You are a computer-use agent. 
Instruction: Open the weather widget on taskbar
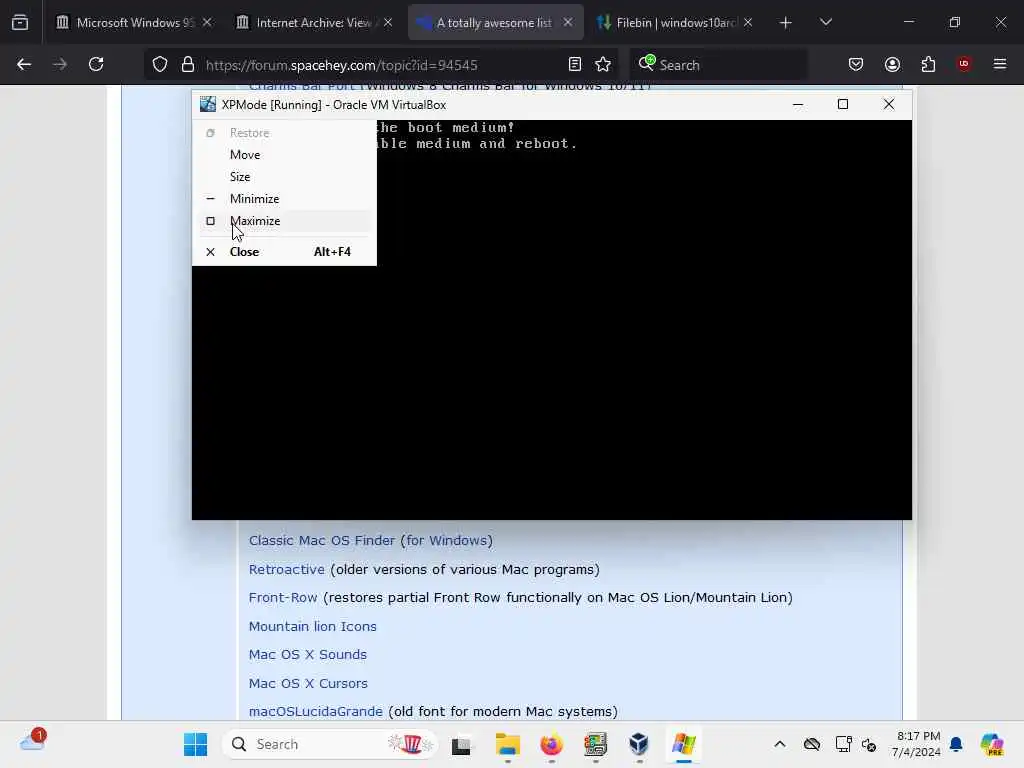(33, 742)
